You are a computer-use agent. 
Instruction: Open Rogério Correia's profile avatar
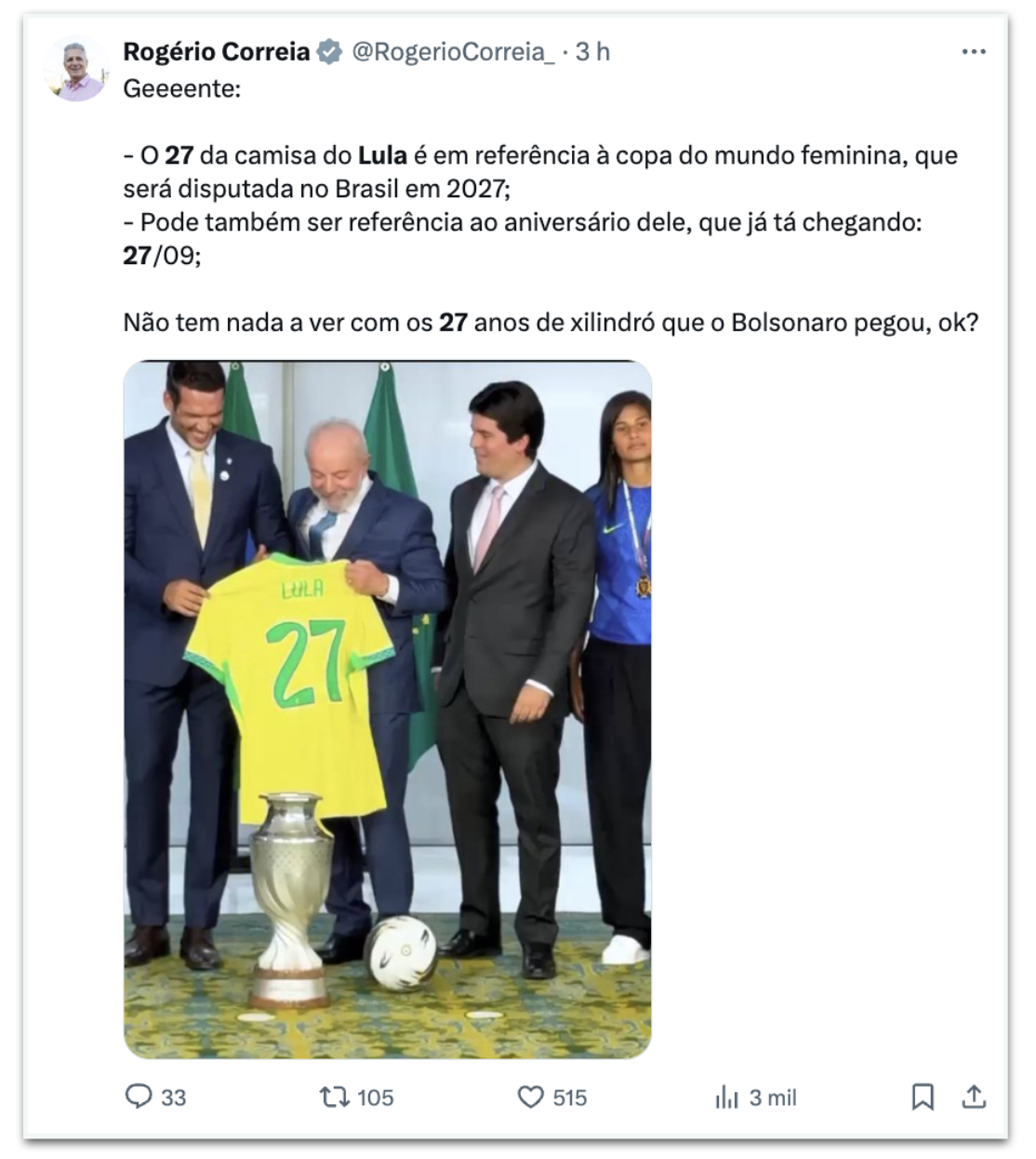[x=77, y=70]
